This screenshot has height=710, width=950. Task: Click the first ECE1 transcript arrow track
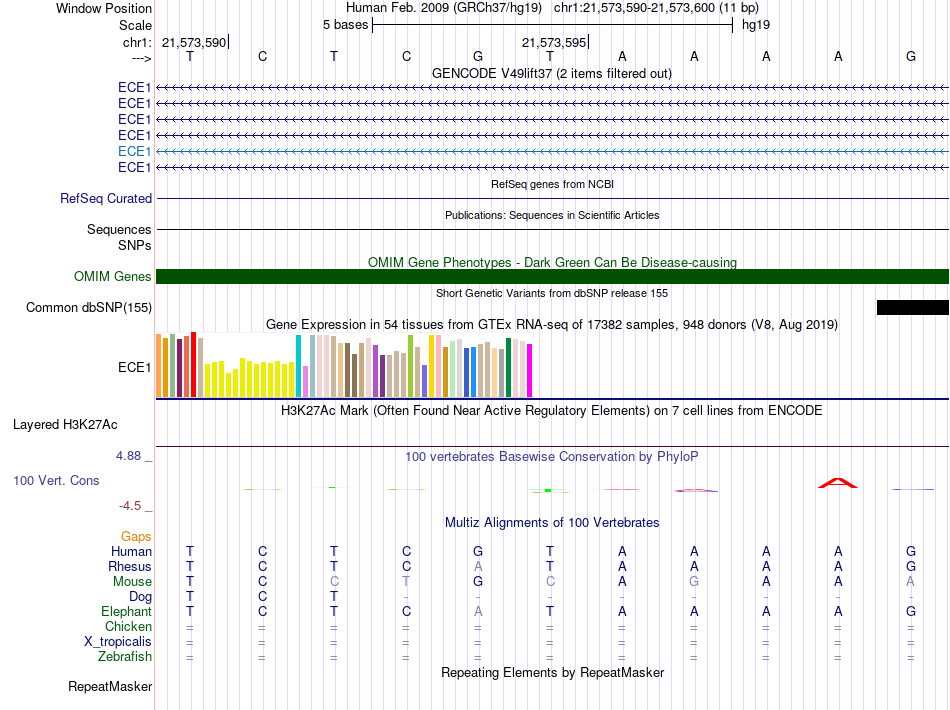click(x=553, y=87)
